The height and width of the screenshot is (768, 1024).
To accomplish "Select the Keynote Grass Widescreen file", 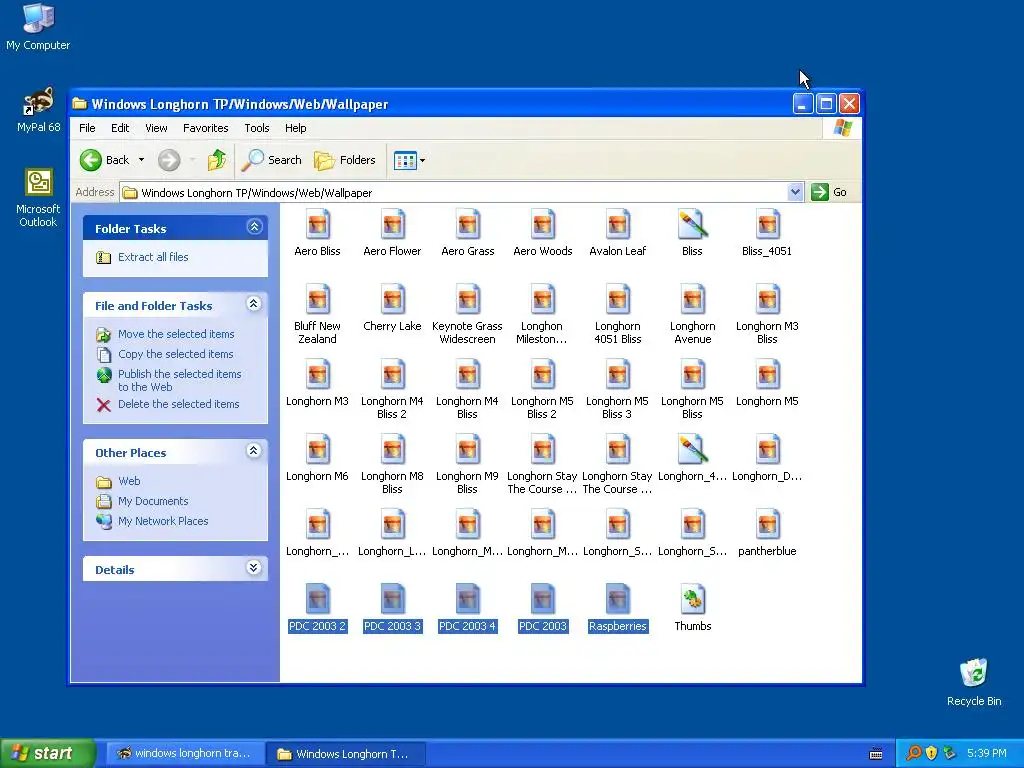I will [468, 314].
